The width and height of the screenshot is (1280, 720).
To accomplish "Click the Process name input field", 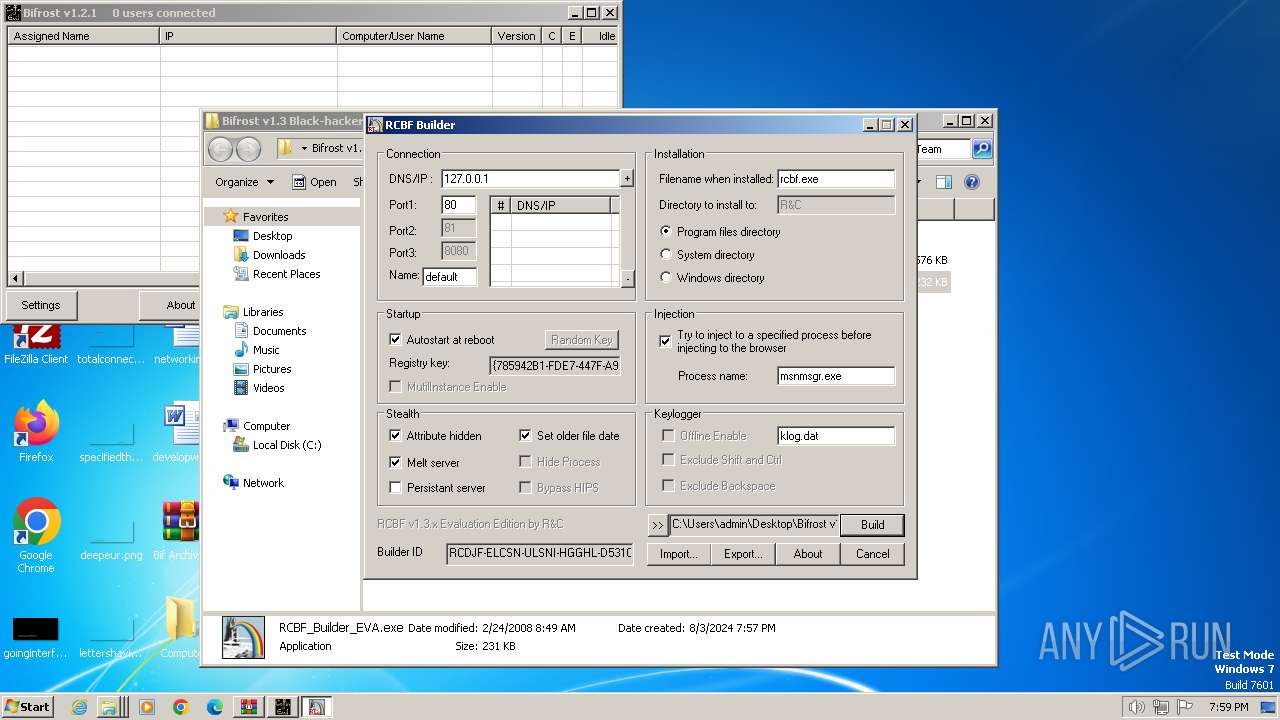I will 836,376.
